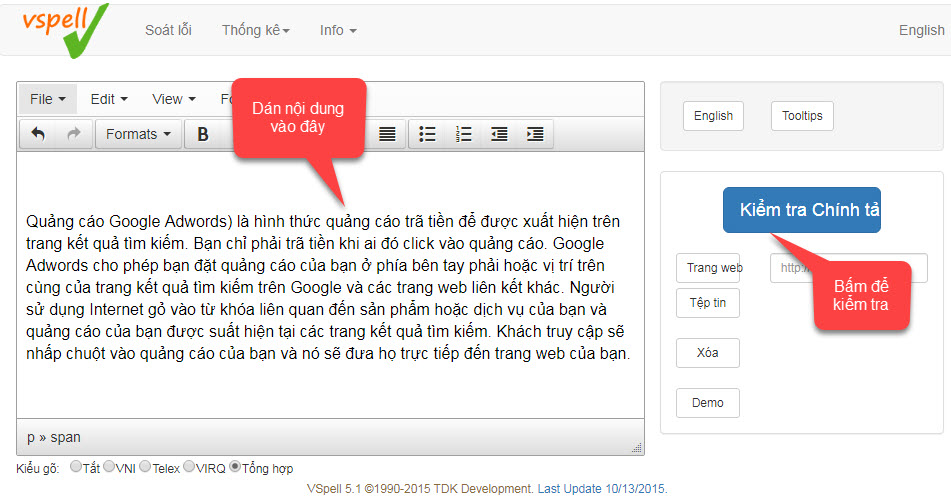Open the View menu in the editor
Viewport: 951px width, 499px height.
pyautogui.click(x=173, y=99)
